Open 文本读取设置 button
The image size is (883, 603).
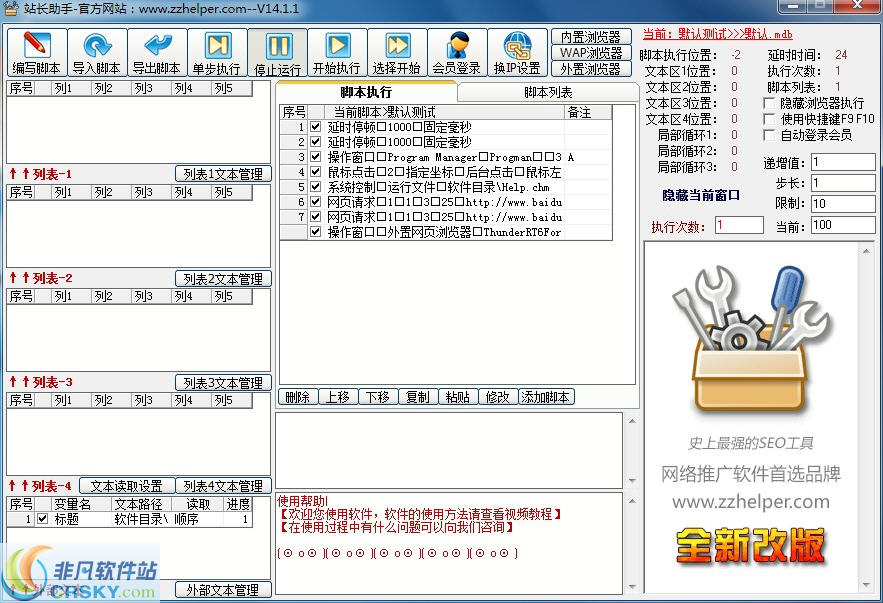127,486
